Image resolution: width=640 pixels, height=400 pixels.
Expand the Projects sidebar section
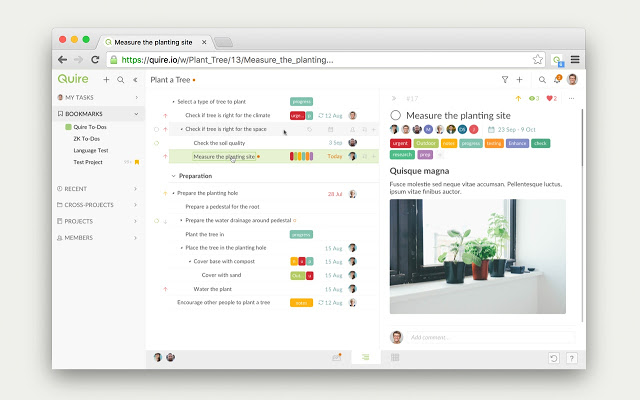click(x=135, y=221)
